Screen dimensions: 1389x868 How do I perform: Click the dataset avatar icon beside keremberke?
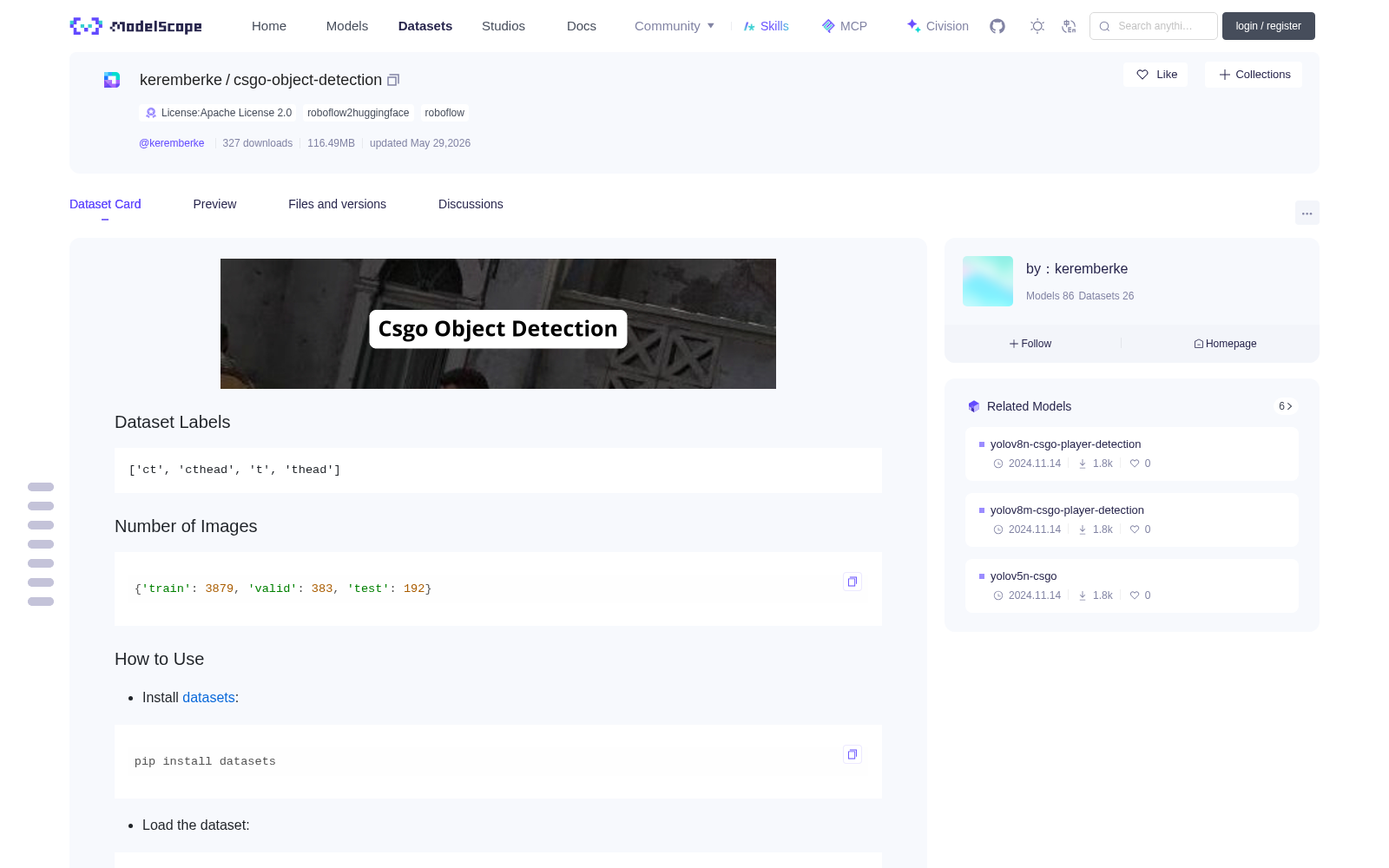click(x=112, y=80)
